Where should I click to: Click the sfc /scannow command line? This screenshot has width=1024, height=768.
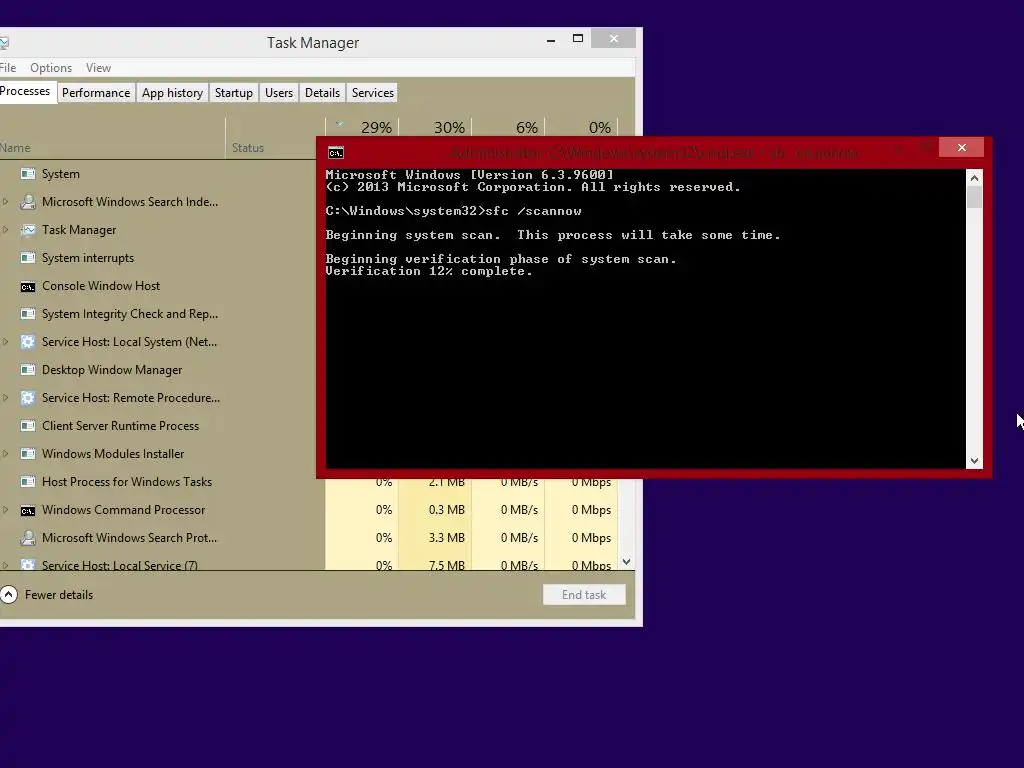coord(453,211)
